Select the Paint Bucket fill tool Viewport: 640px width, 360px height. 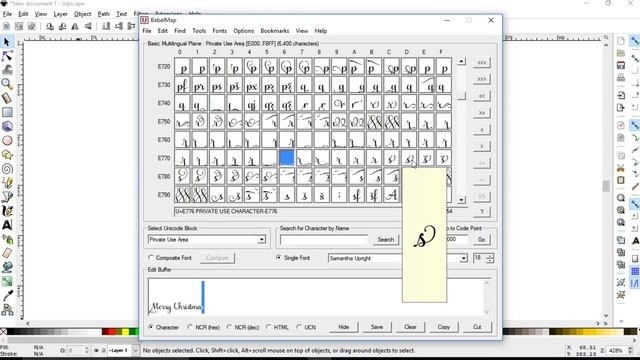[x=7, y=267]
